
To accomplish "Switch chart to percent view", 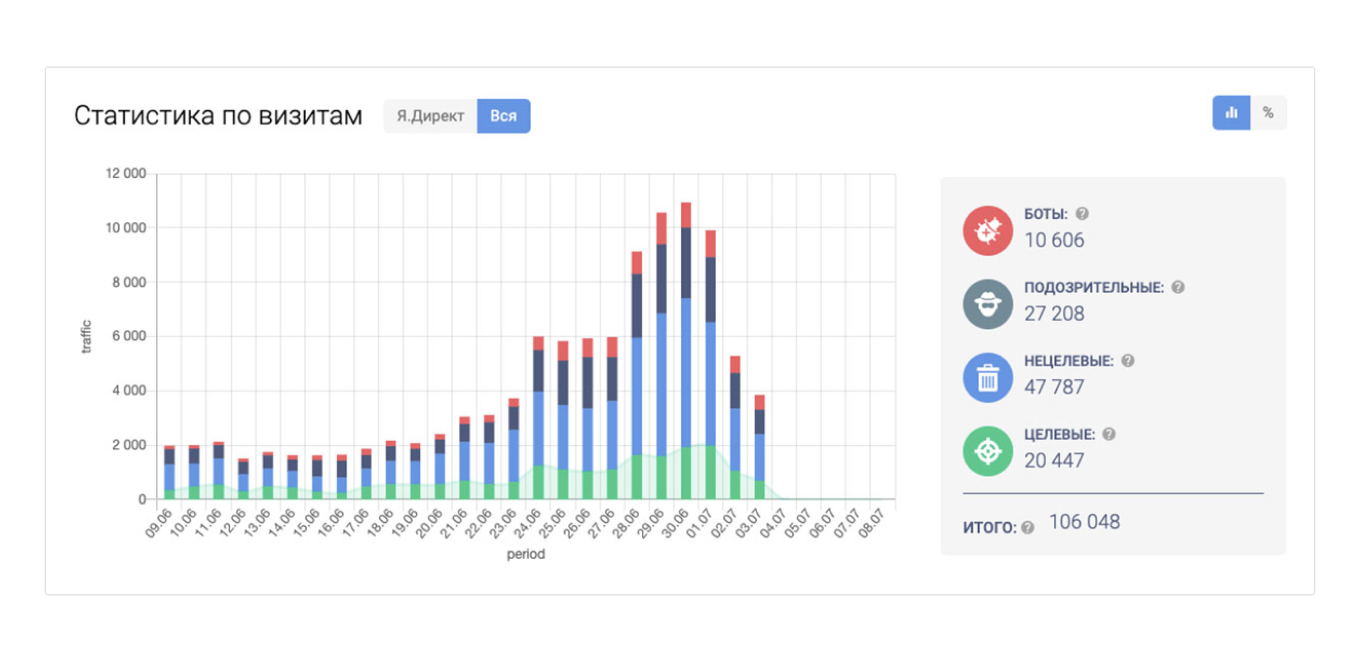I will [x=1268, y=113].
